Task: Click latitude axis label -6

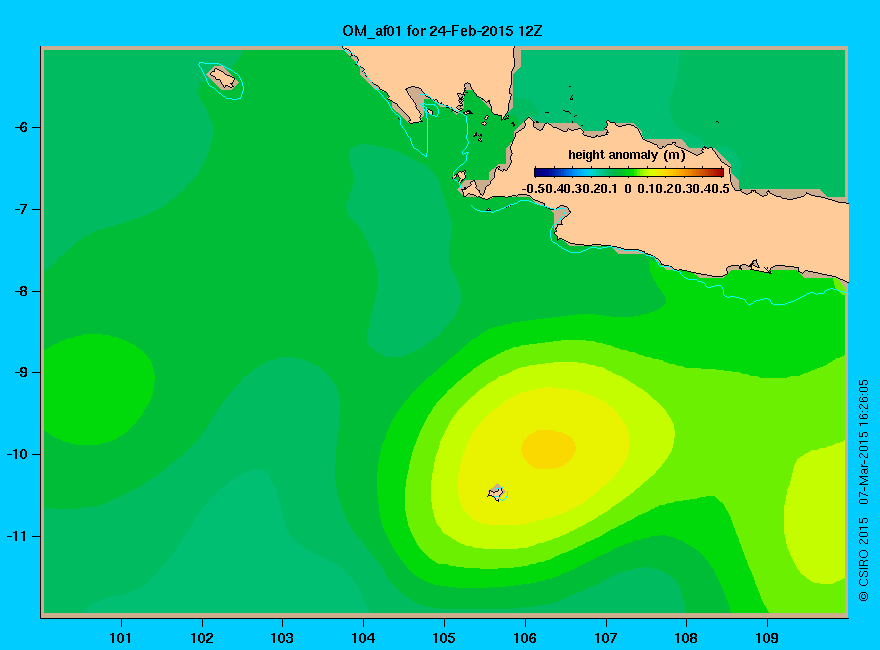Action: tap(21, 127)
